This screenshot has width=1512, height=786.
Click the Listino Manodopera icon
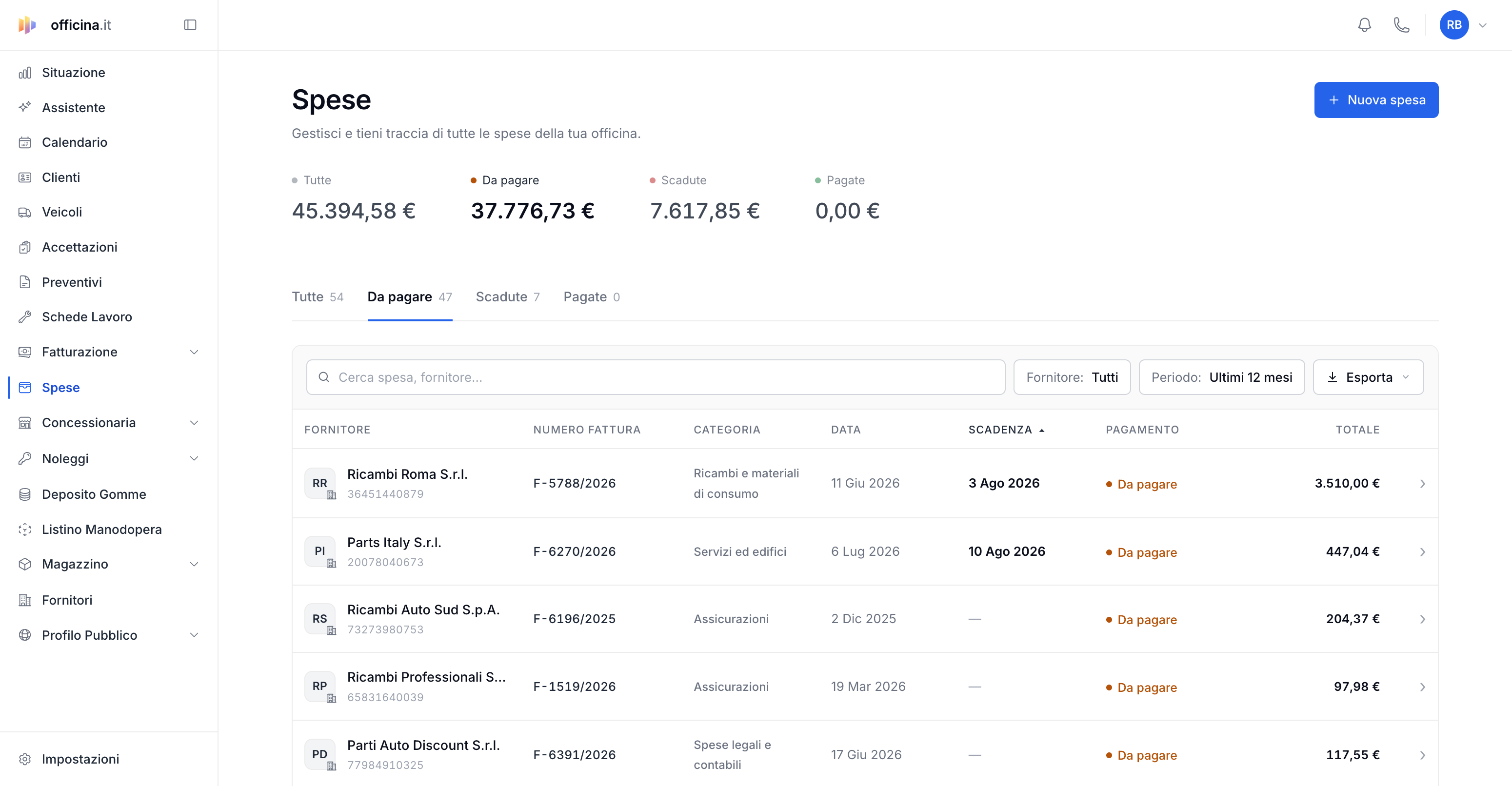pyautogui.click(x=25, y=529)
